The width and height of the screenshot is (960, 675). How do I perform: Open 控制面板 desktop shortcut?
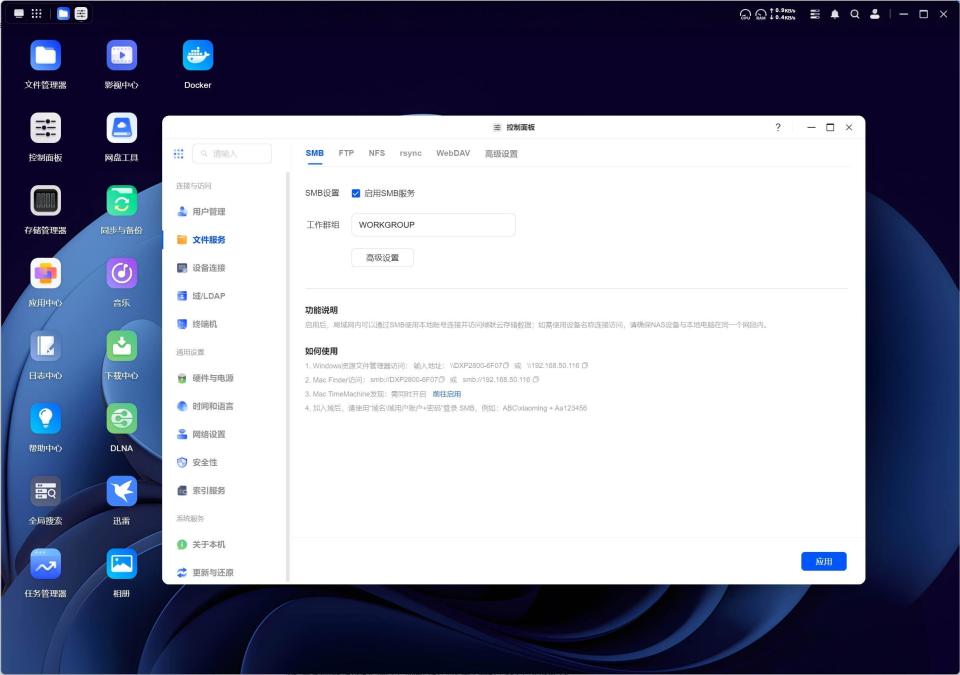tap(45, 128)
